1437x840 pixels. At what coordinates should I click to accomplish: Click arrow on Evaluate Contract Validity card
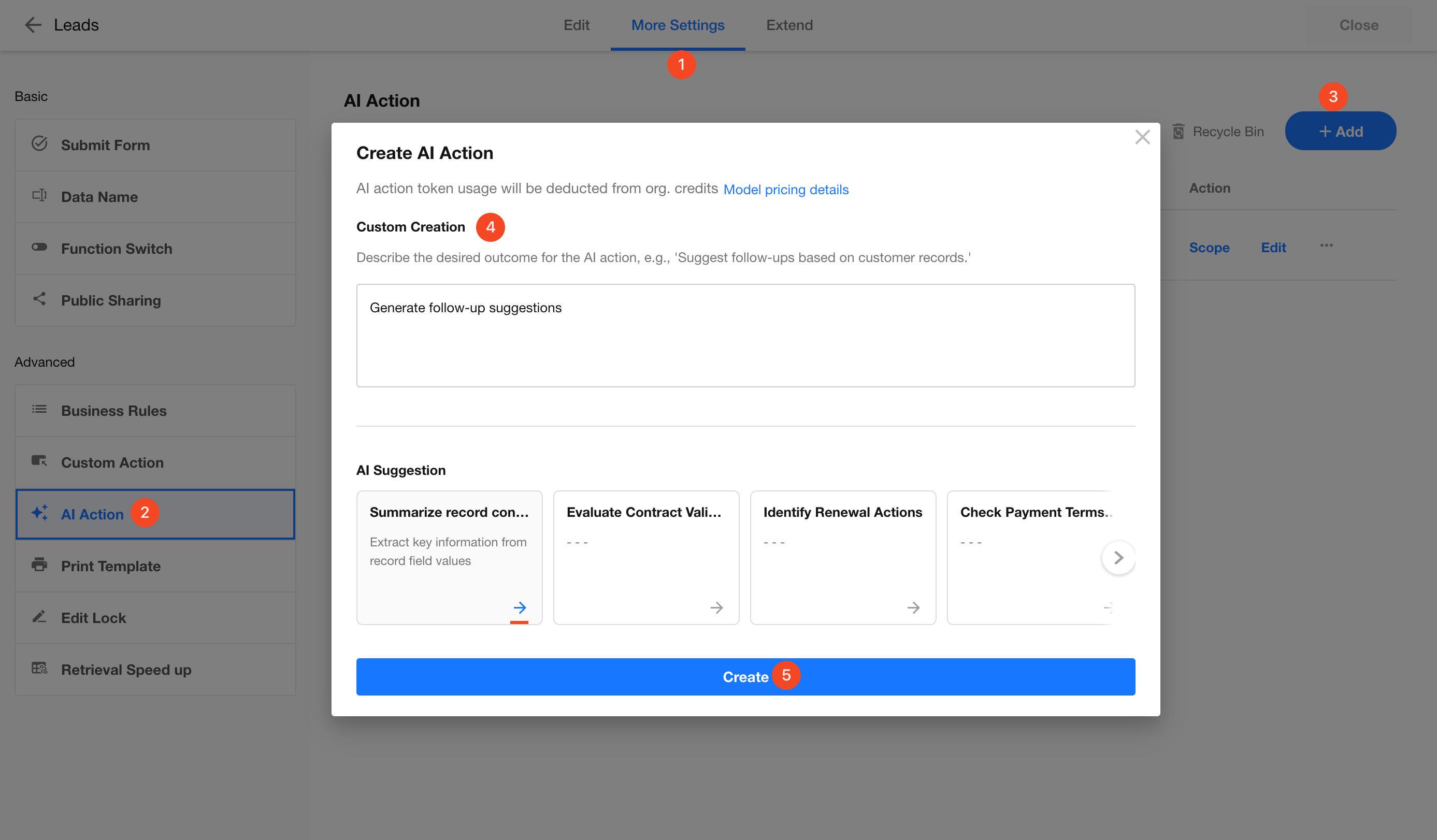tap(716, 607)
